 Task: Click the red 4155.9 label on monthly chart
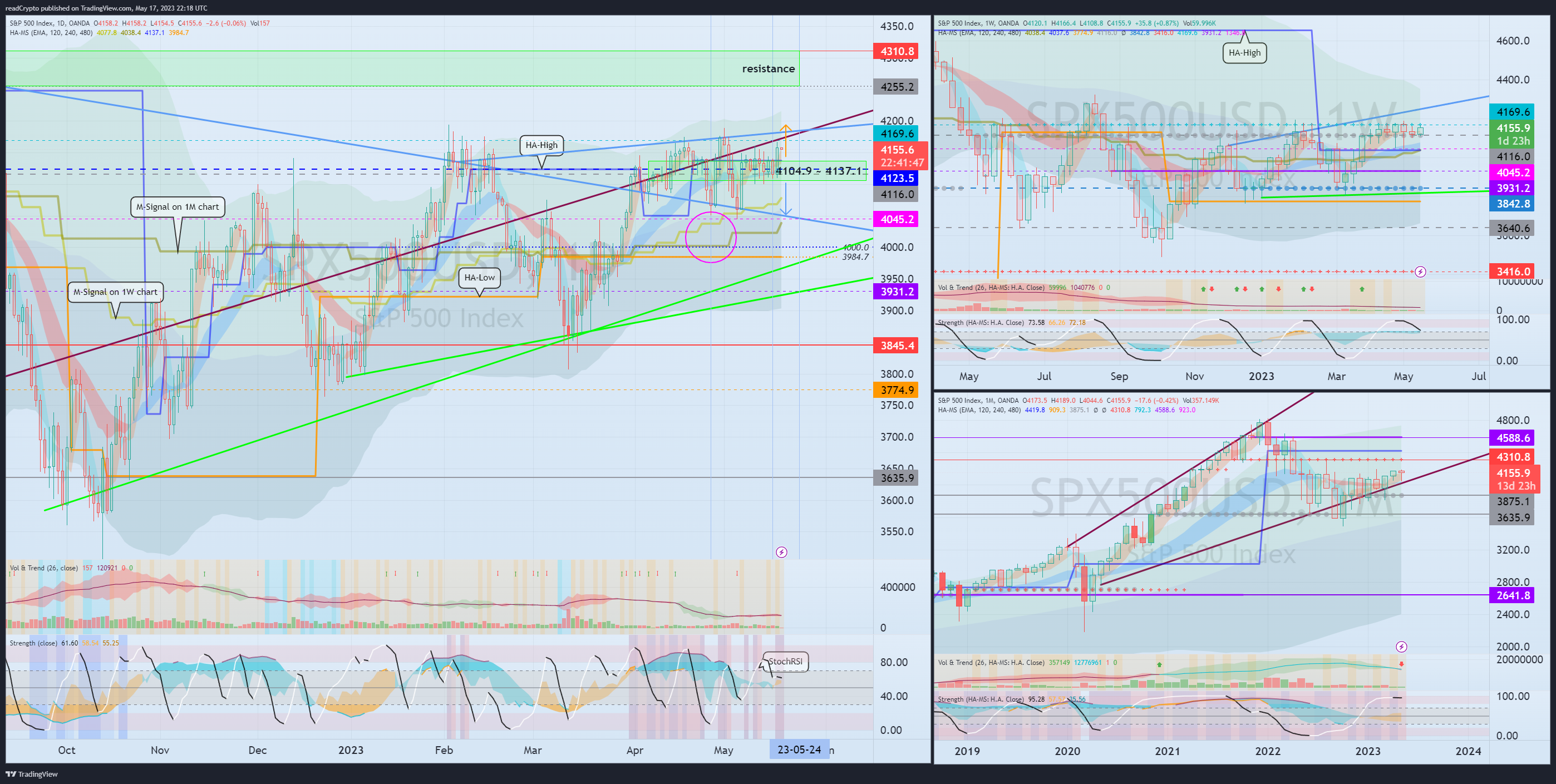click(x=1514, y=480)
